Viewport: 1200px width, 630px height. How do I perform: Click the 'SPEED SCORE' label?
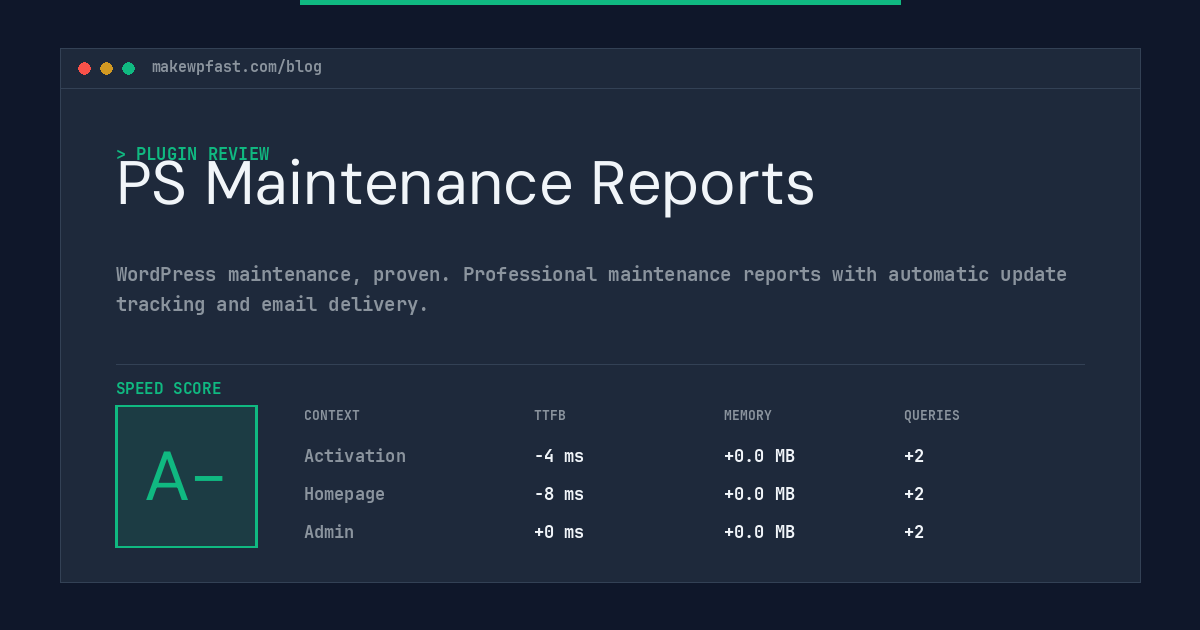click(169, 389)
